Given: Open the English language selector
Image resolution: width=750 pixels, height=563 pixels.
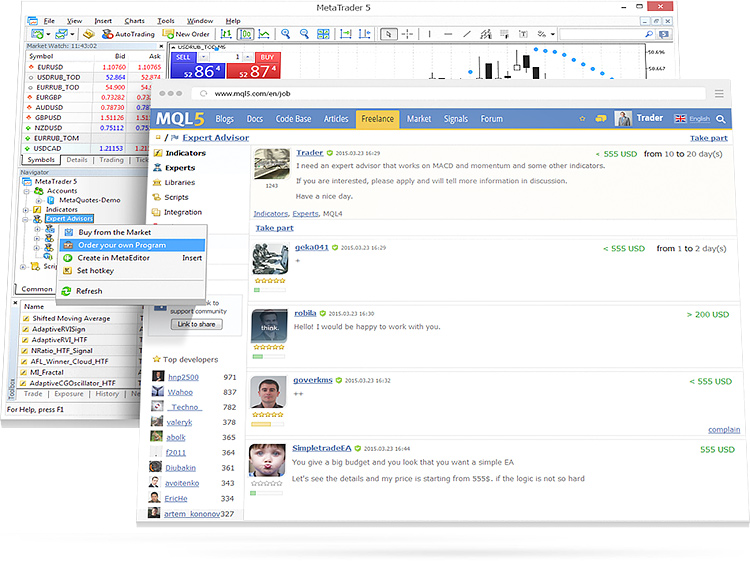Looking at the screenshot, I should (692, 119).
